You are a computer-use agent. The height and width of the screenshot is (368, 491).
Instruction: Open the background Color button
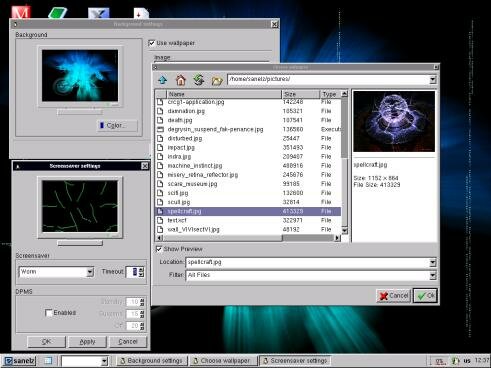click(117, 126)
